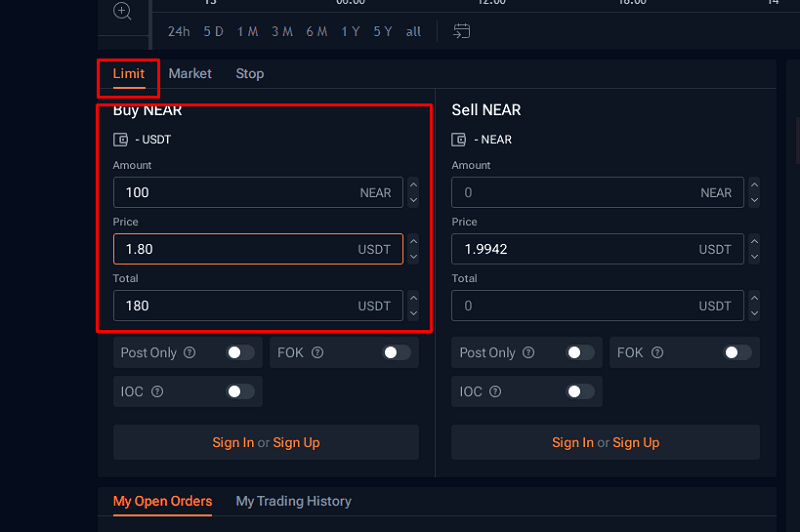
Task: Enable FOK toggle in Sell panel
Action: pos(738,352)
